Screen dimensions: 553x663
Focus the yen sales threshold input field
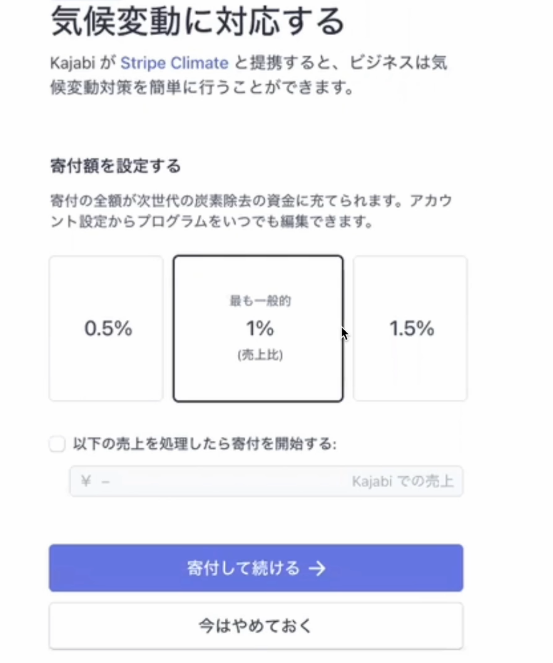[266, 481]
